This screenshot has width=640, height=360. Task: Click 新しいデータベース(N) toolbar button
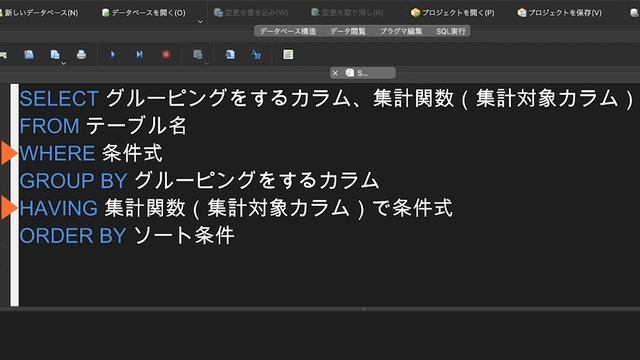[x=40, y=13]
